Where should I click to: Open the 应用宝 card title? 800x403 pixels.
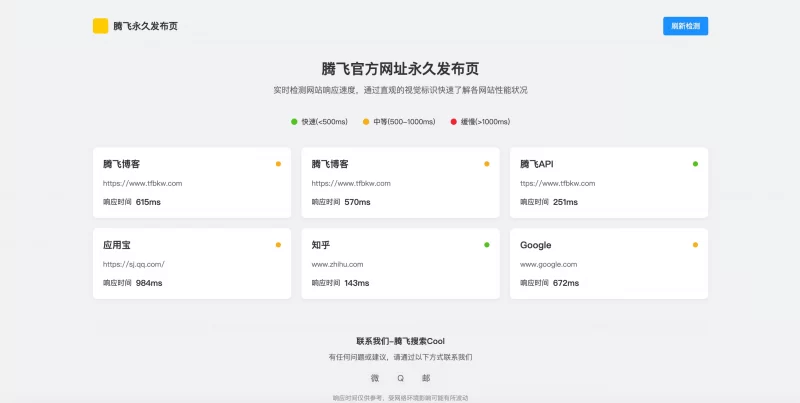coord(117,245)
